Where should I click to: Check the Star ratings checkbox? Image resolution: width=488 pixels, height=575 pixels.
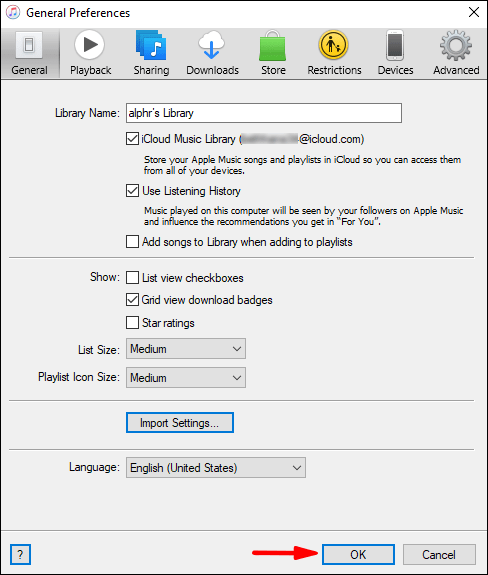[x=132, y=323]
